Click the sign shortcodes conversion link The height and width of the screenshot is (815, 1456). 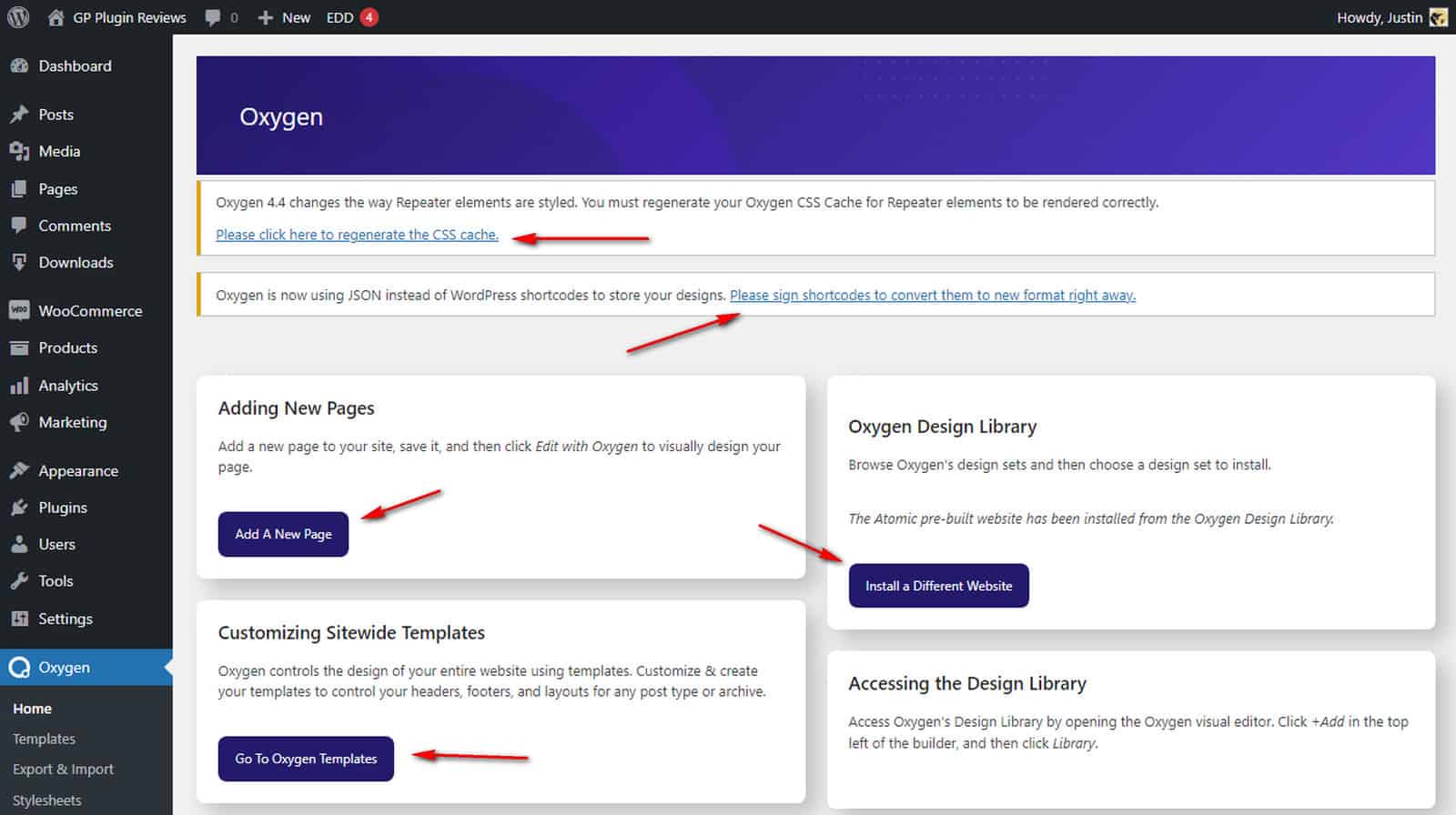933,295
